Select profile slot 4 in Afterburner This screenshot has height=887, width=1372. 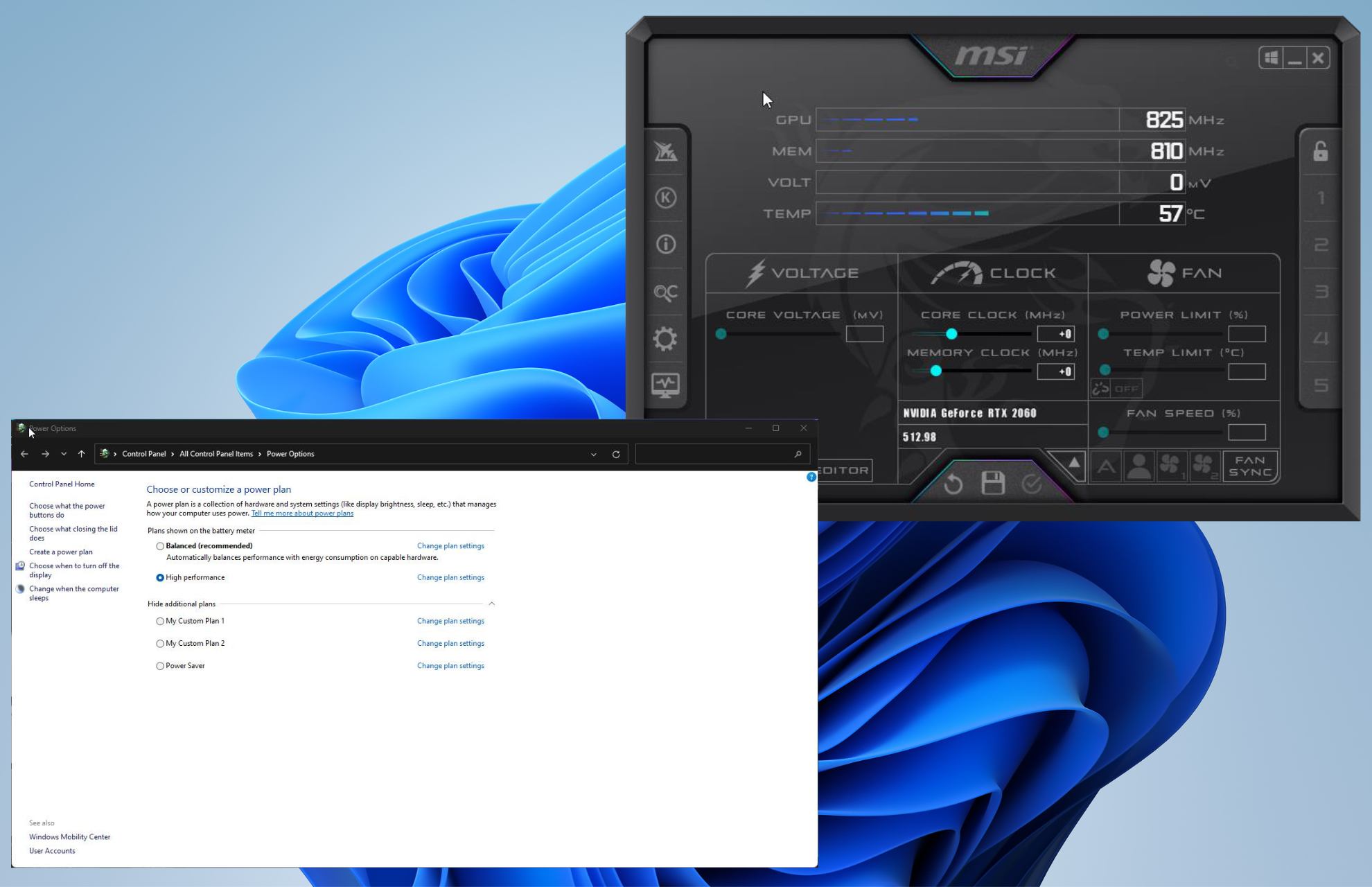1321,338
